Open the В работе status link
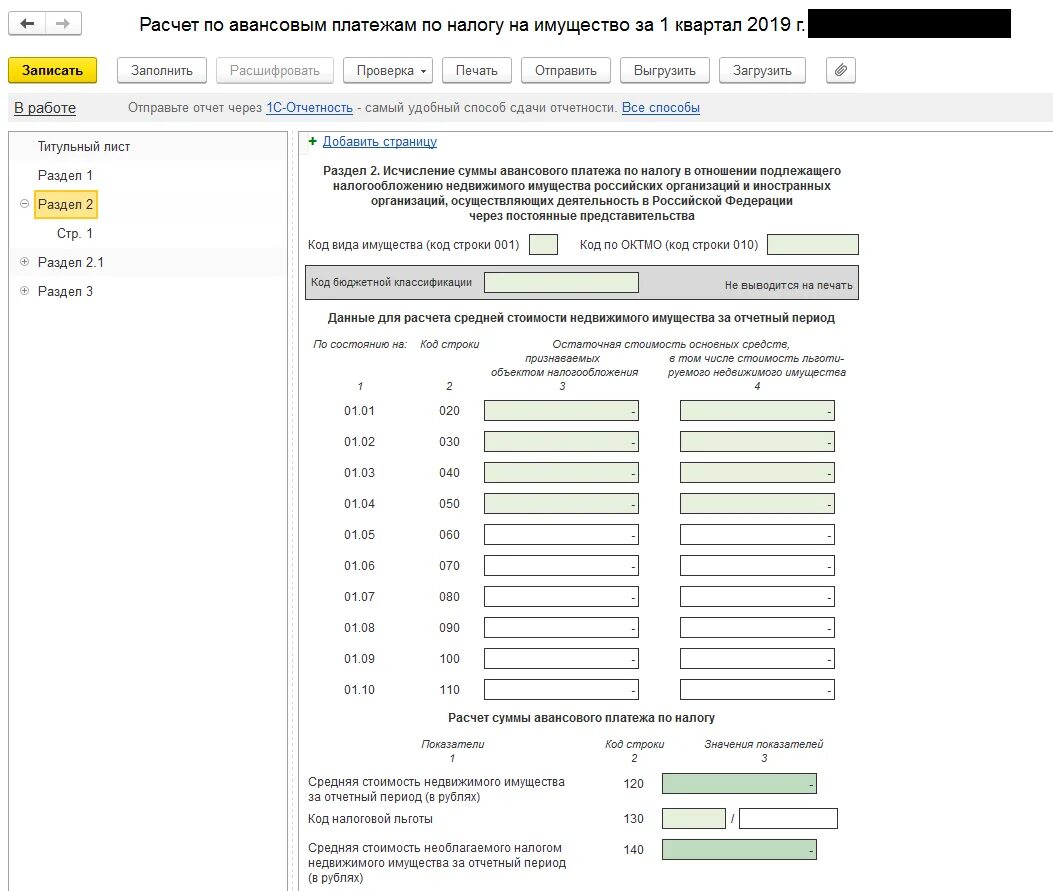The height and width of the screenshot is (891, 1053). pyautogui.click(x=45, y=108)
